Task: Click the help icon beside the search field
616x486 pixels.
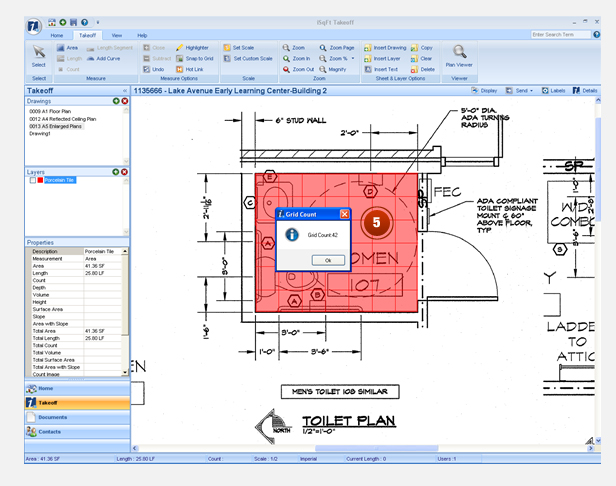Action: [x=596, y=35]
